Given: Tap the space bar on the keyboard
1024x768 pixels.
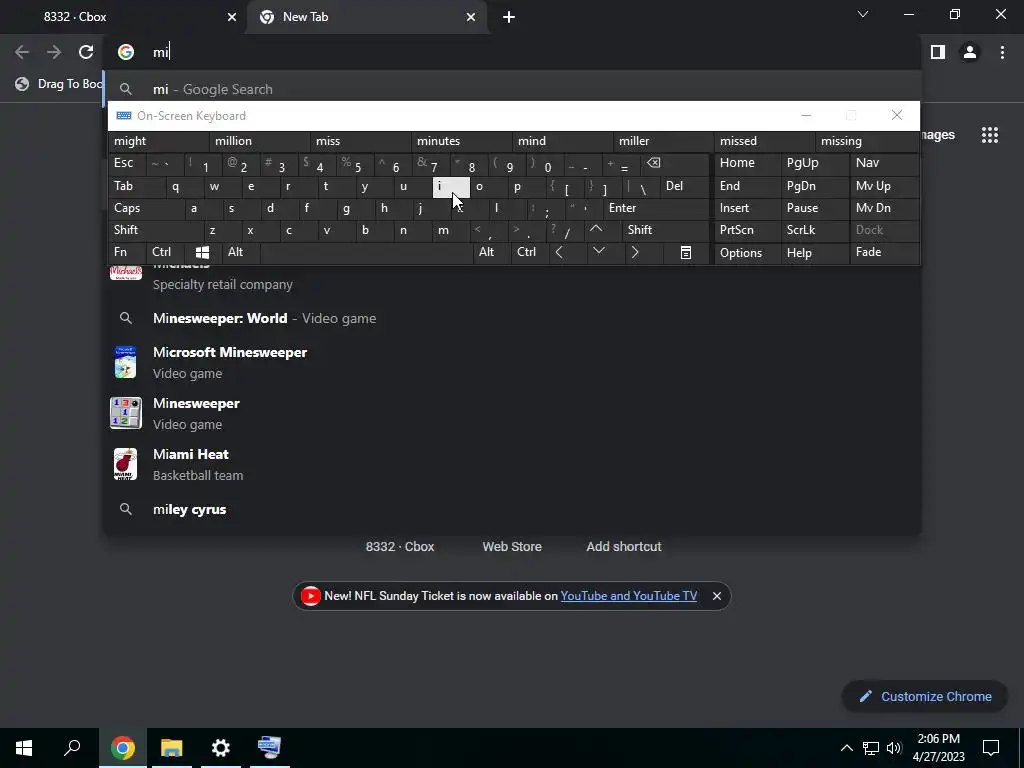Looking at the screenshot, I should 366,252.
